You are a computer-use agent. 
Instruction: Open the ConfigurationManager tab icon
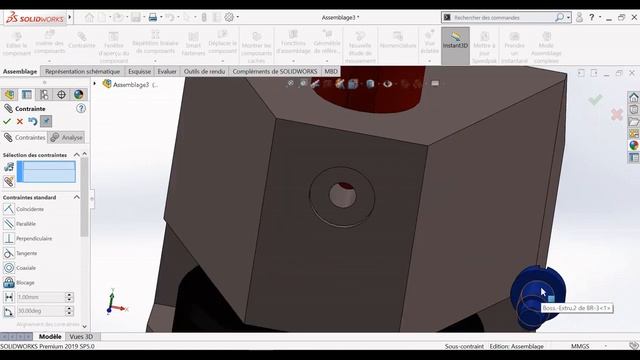(44, 95)
